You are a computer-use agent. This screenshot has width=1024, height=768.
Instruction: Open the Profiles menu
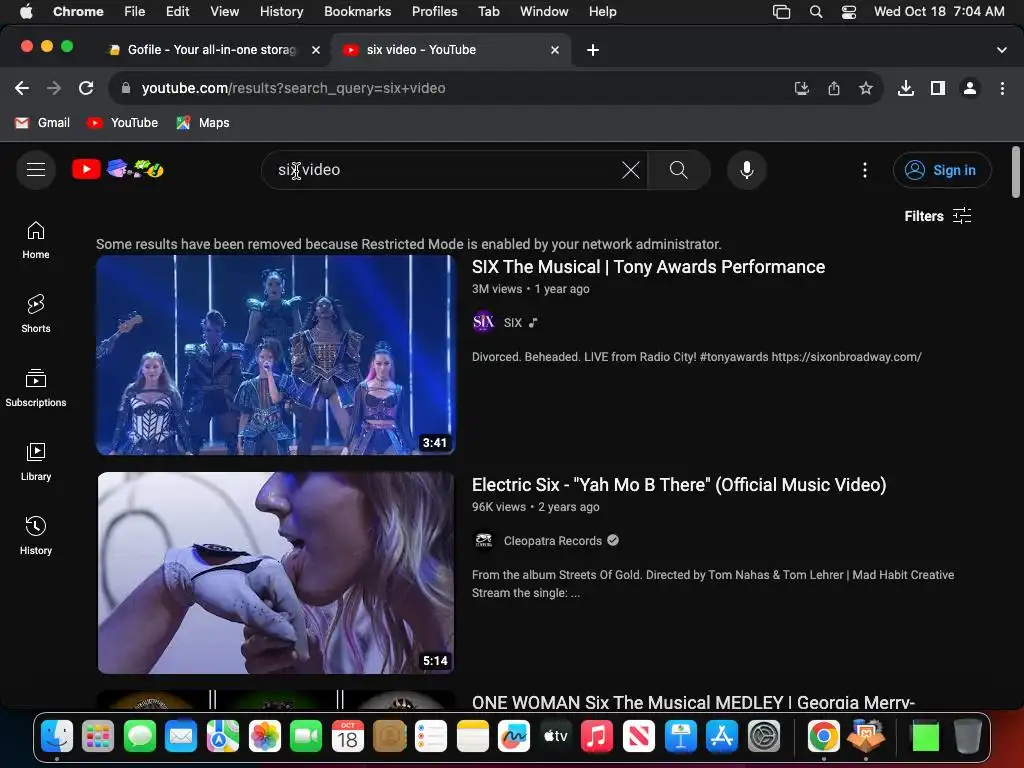[434, 11]
